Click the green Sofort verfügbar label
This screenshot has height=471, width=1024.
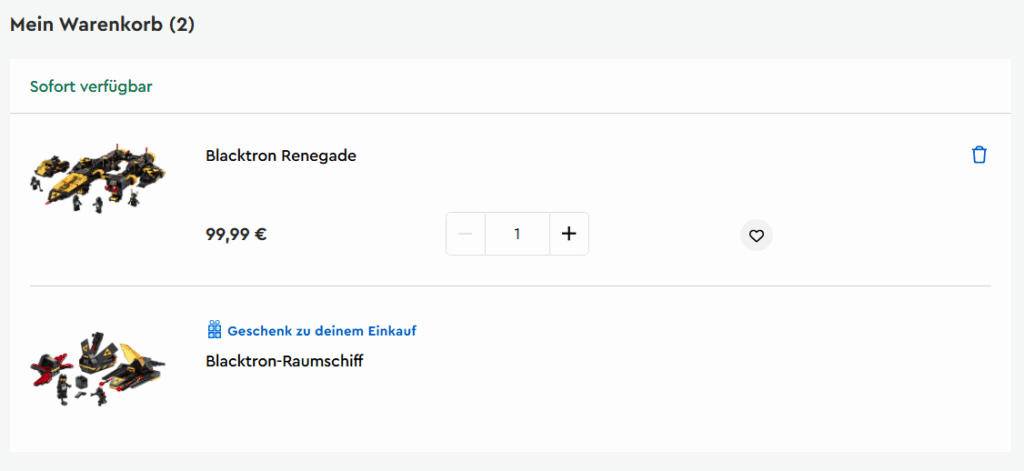(91, 87)
